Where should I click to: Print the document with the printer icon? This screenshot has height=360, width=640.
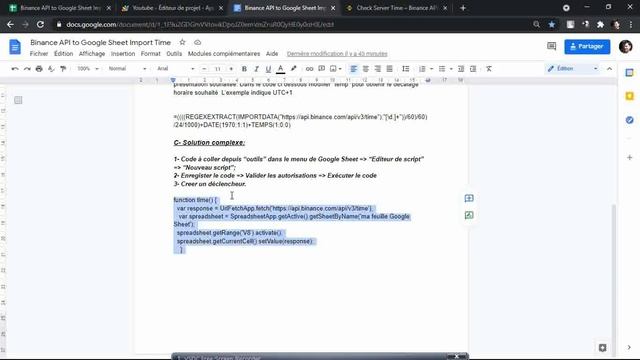(39, 69)
